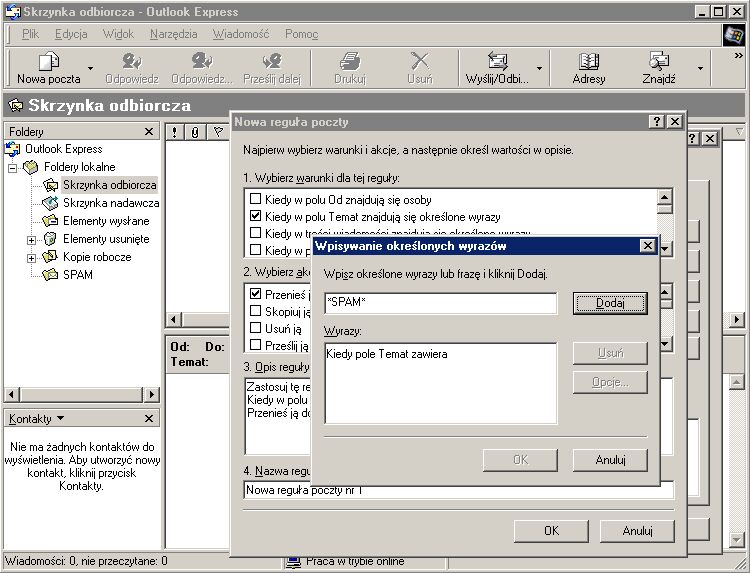Image resolution: width=750 pixels, height=573 pixels.
Task: Click scroll up arrow in conditions list
Action: 665,197
